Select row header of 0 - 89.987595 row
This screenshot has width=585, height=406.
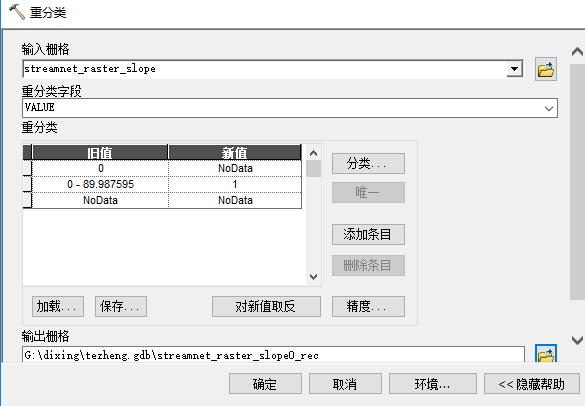tap(27, 184)
